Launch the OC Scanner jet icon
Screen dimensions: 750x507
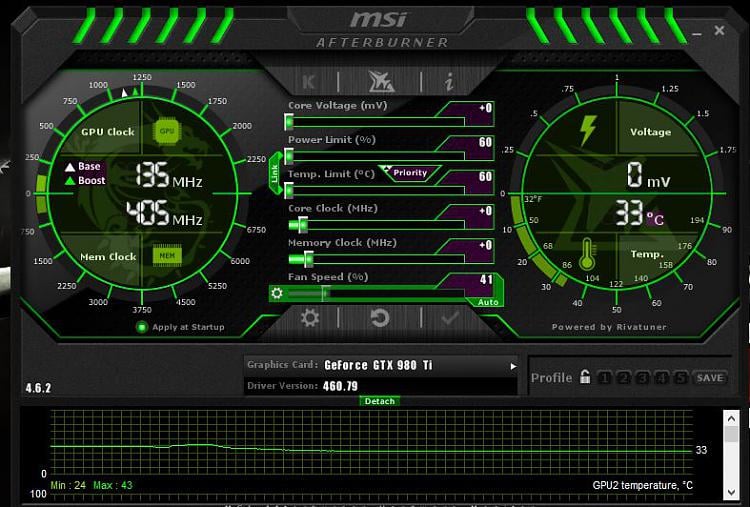pos(381,81)
